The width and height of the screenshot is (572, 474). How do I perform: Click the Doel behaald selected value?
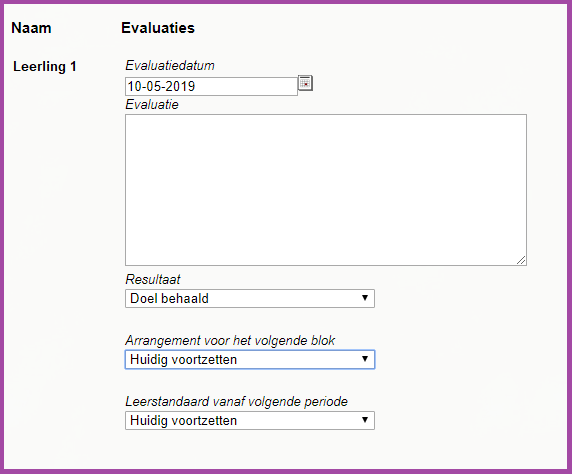coord(169,298)
